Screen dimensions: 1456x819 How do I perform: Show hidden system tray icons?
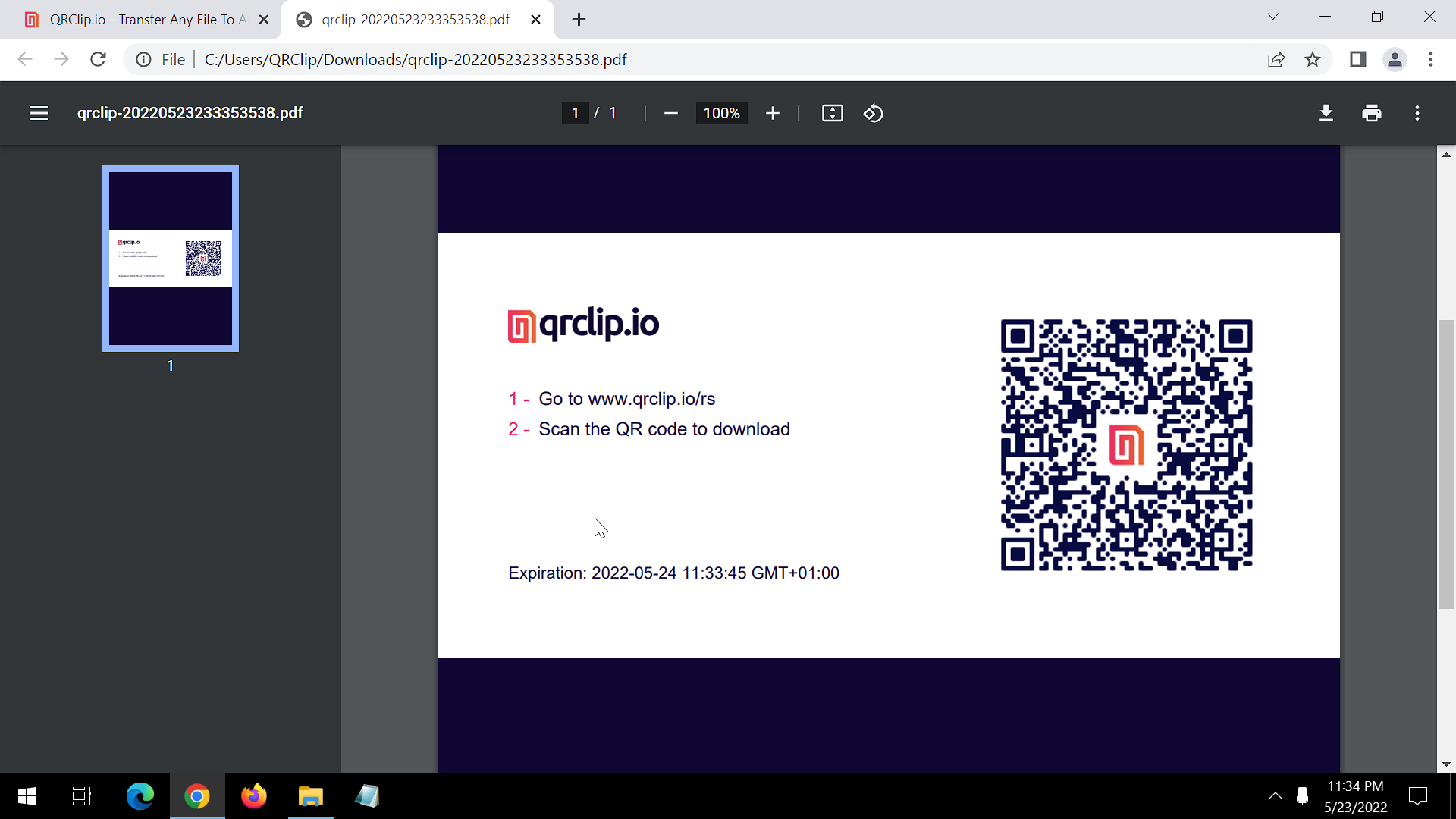1276,796
